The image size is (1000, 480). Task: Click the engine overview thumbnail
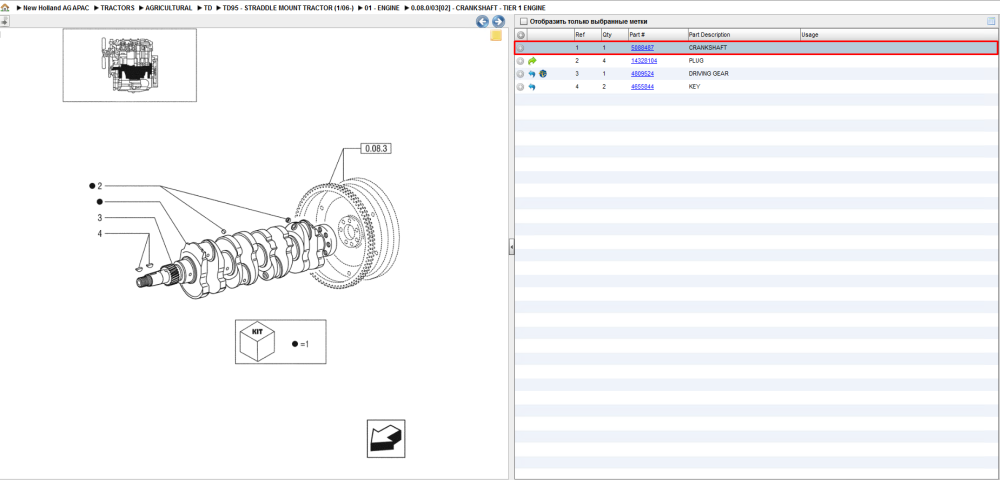[x=129, y=65]
